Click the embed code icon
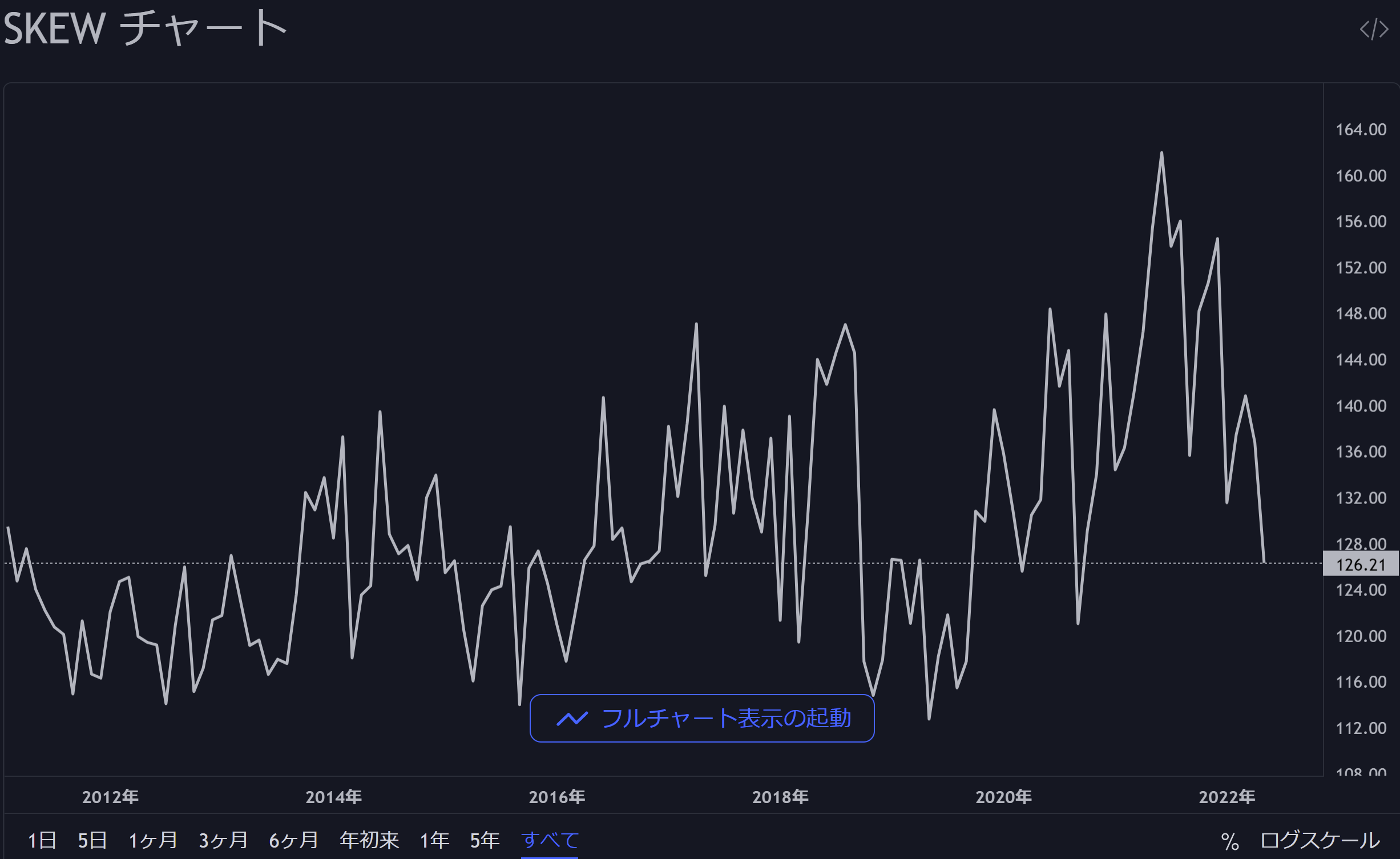1400x859 pixels. (x=1374, y=29)
